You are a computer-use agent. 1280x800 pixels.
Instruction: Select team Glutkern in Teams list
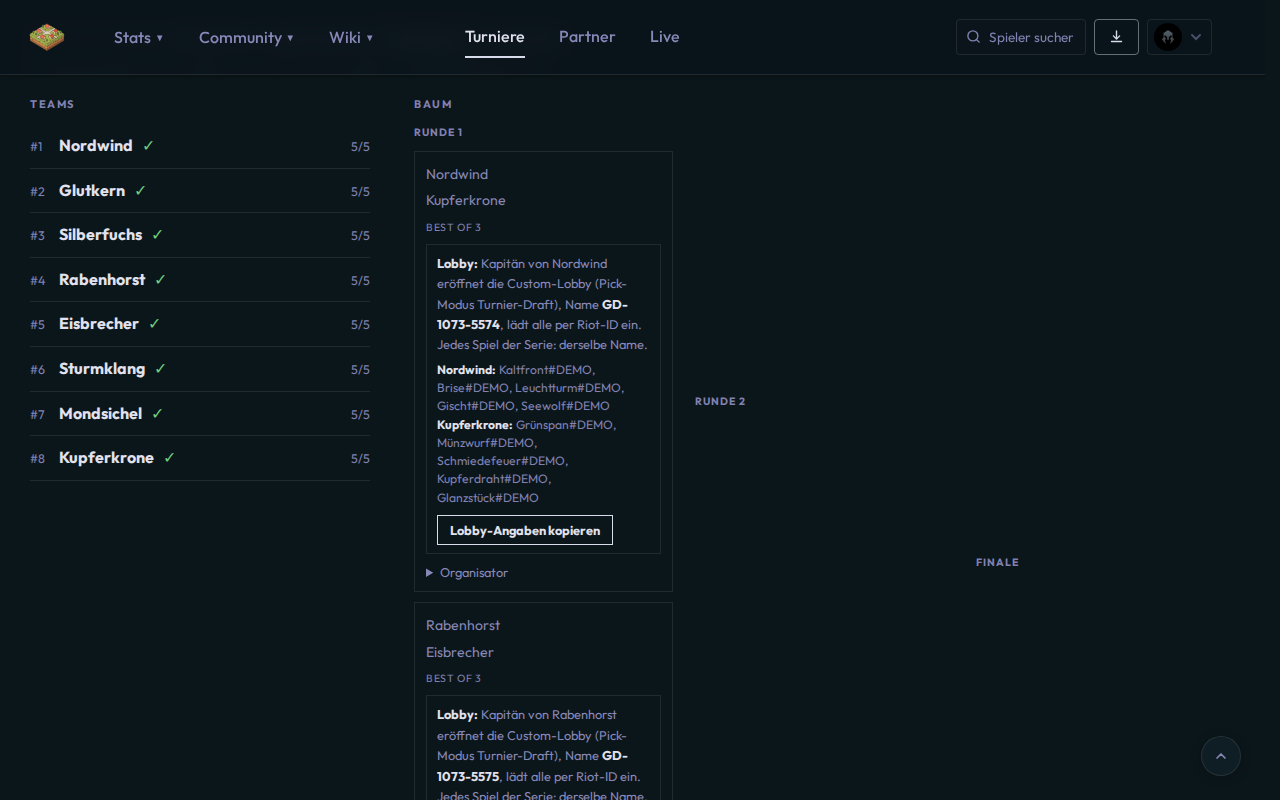[x=200, y=191]
